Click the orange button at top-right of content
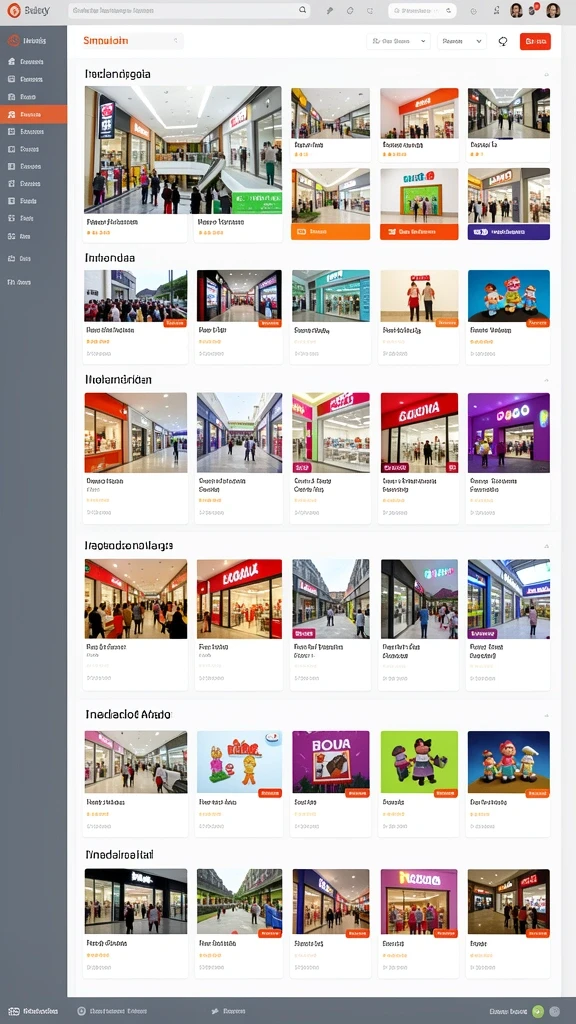Image resolution: width=576 pixels, height=1024 pixels. pos(536,41)
